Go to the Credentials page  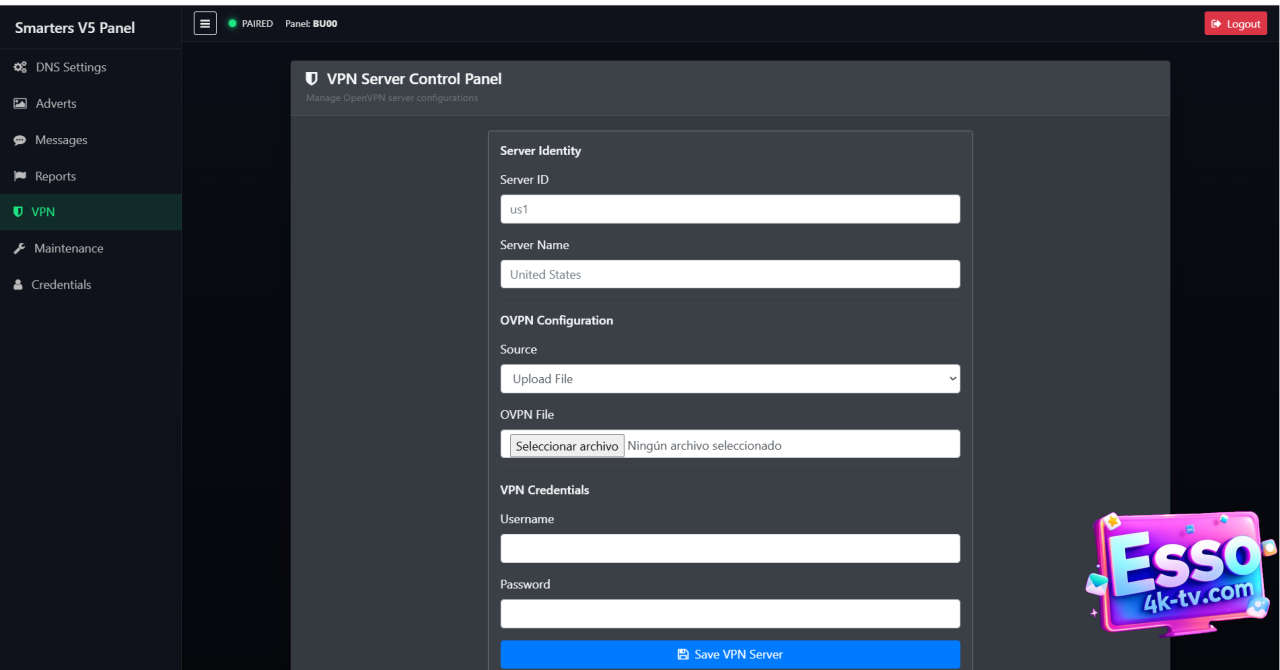click(61, 285)
